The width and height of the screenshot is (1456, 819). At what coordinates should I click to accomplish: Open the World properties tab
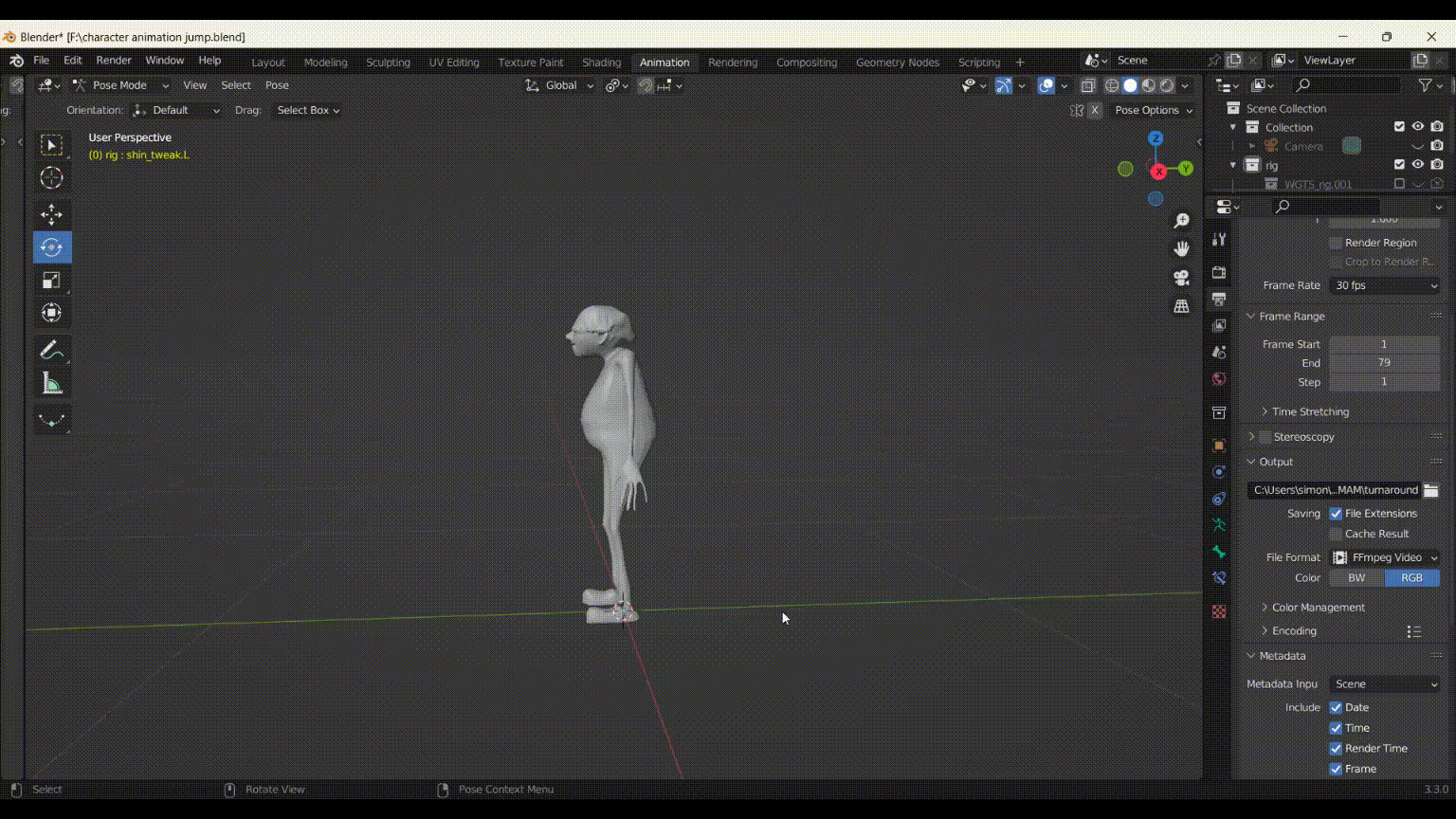(x=1219, y=379)
